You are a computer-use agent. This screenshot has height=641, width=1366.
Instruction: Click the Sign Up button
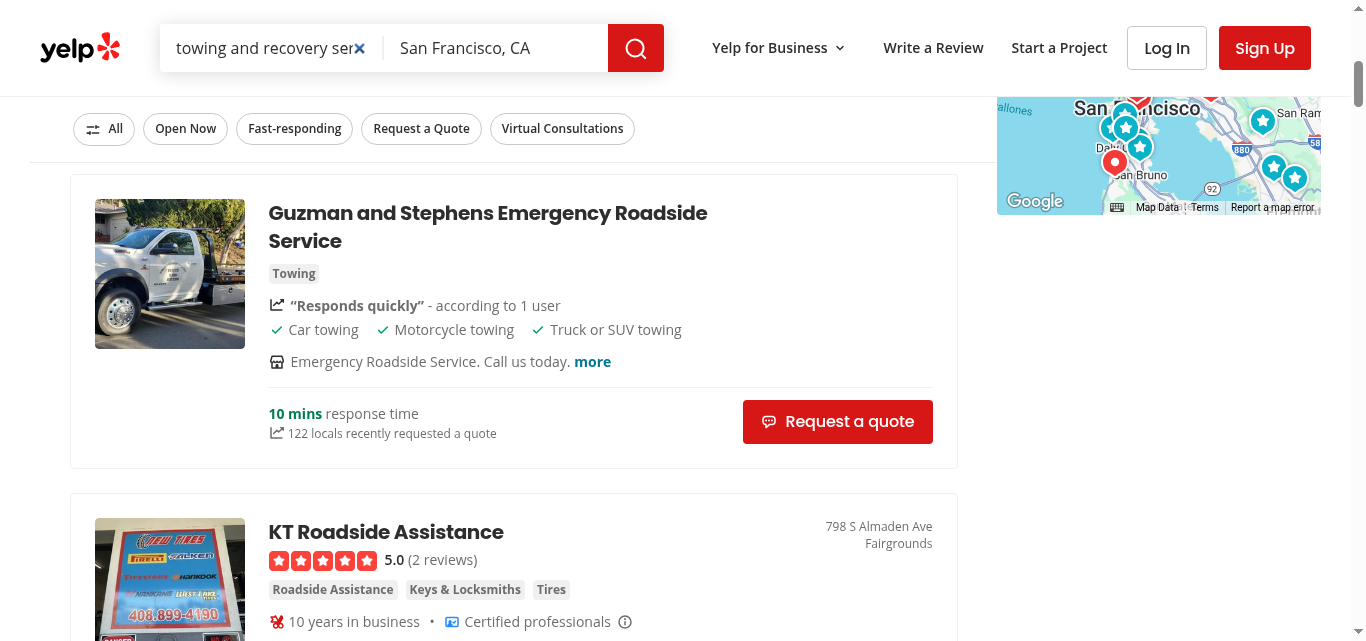[1265, 48]
